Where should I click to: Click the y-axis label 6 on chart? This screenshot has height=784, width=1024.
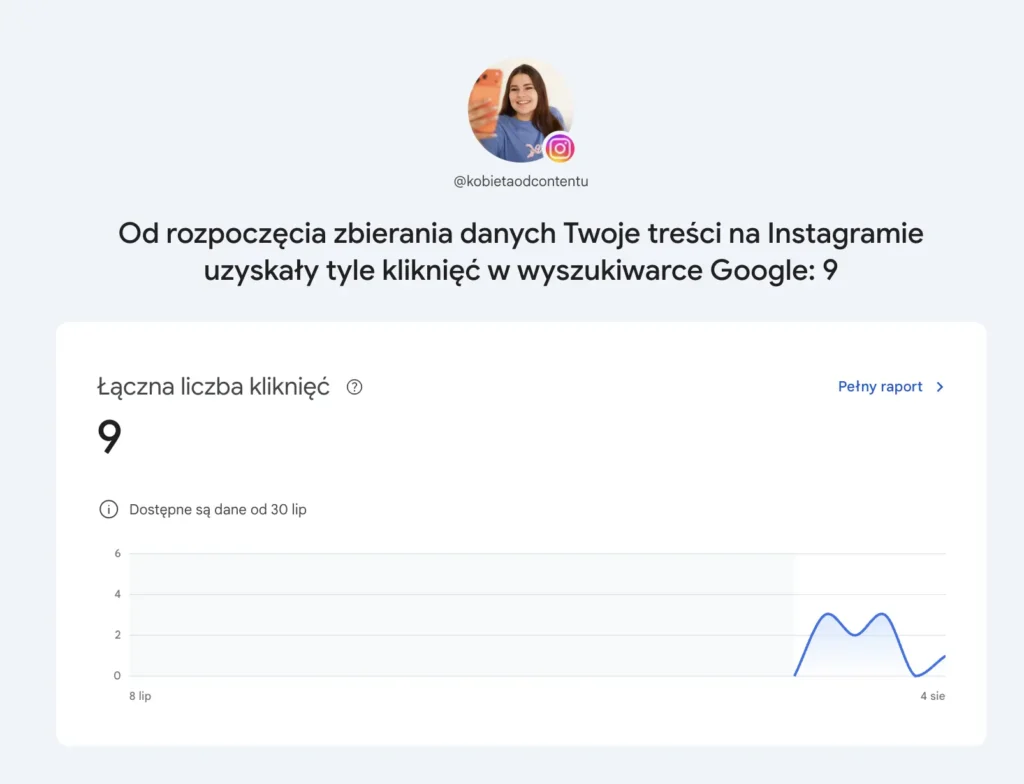point(118,553)
